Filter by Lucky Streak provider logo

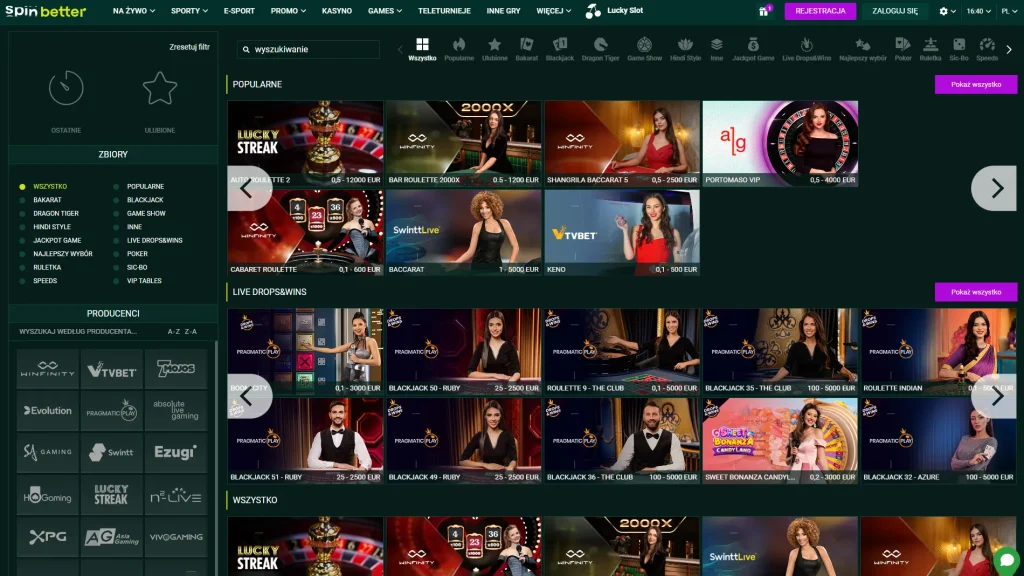click(x=112, y=494)
